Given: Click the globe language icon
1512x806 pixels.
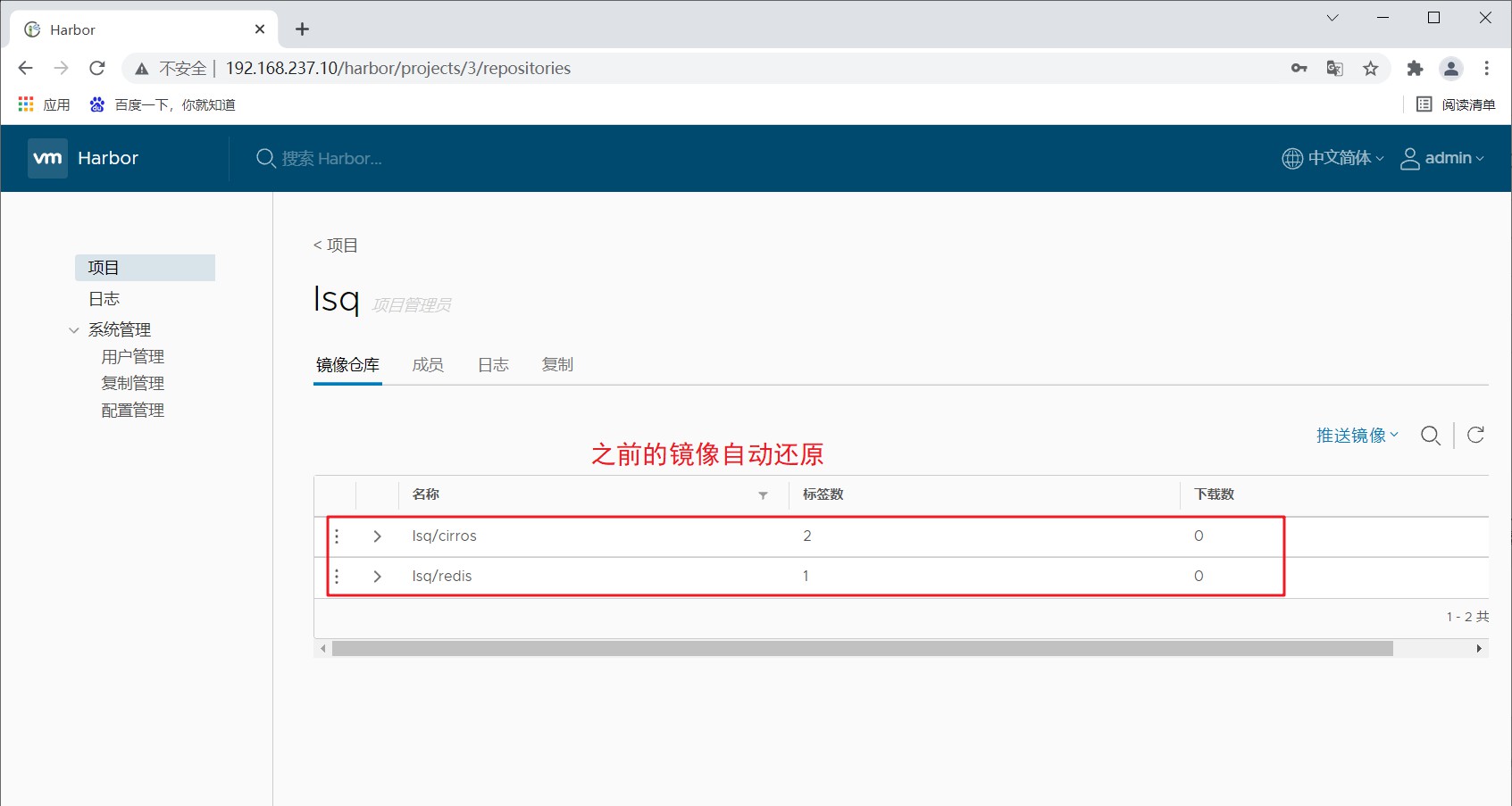Looking at the screenshot, I should pyautogui.click(x=1292, y=159).
